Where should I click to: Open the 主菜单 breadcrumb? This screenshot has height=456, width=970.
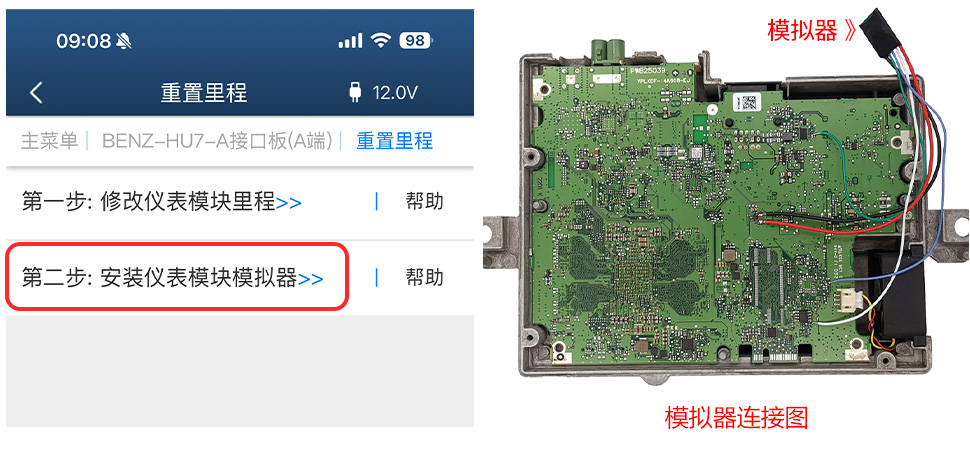[x=49, y=141]
